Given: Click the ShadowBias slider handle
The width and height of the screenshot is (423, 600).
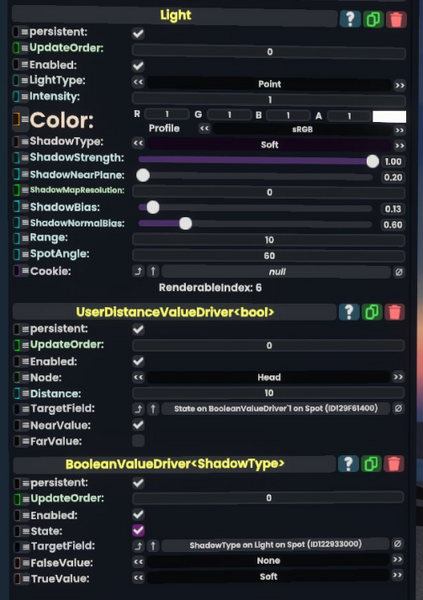Looking at the screenshot, I should [x=153, y=207].
